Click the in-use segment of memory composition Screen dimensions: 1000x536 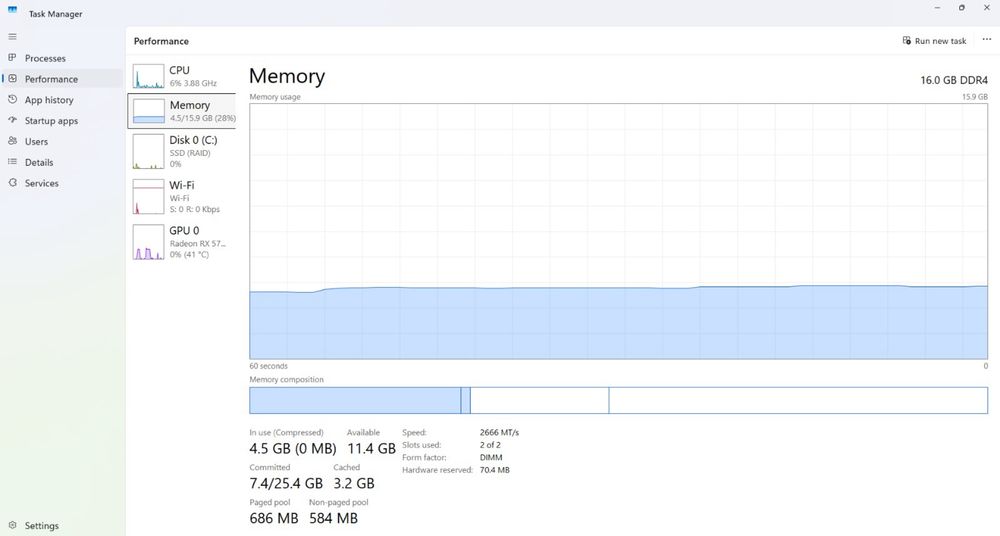pyautogui.click(x=355, y=400)
